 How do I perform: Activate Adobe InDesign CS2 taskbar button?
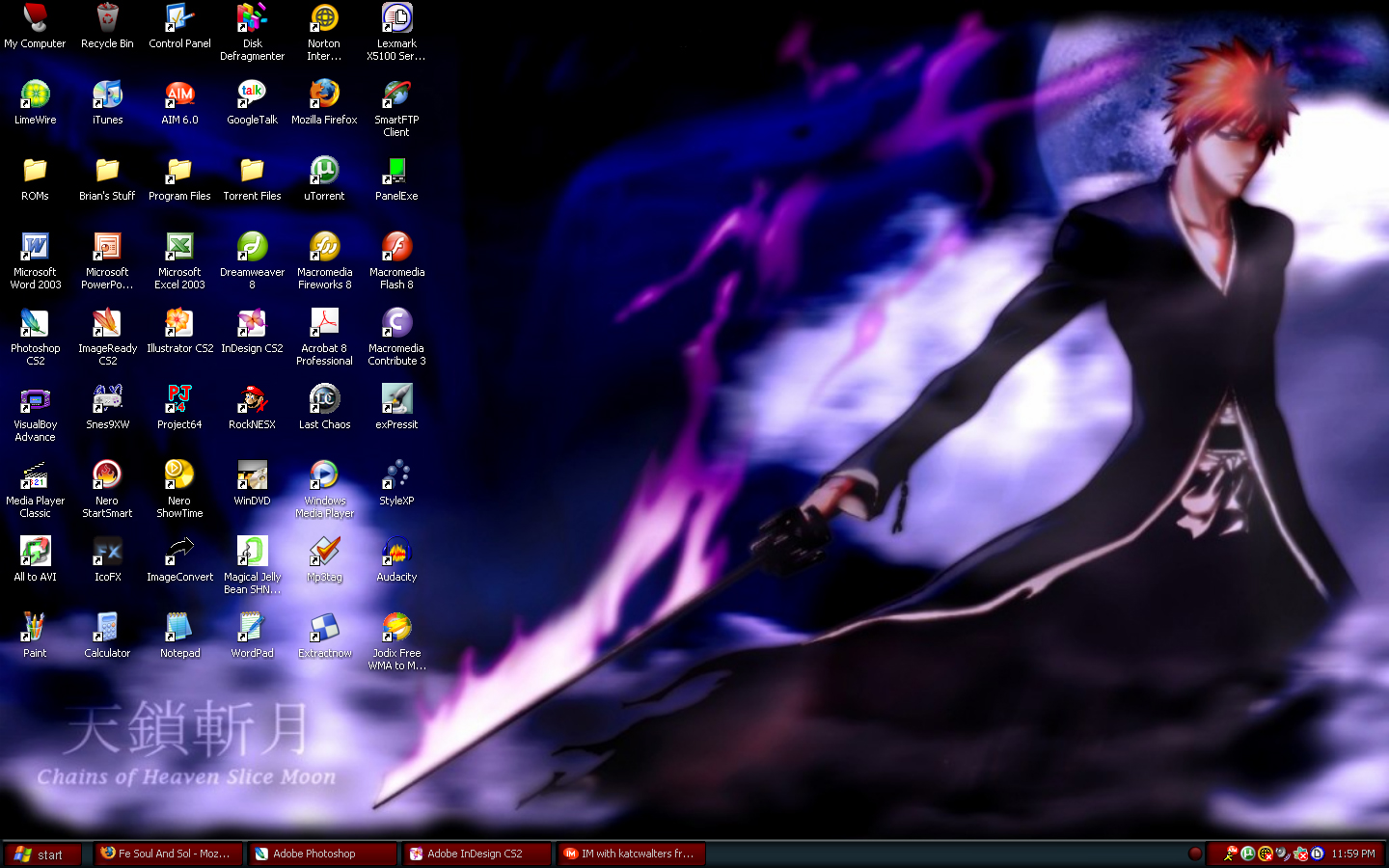coord(477,854)
